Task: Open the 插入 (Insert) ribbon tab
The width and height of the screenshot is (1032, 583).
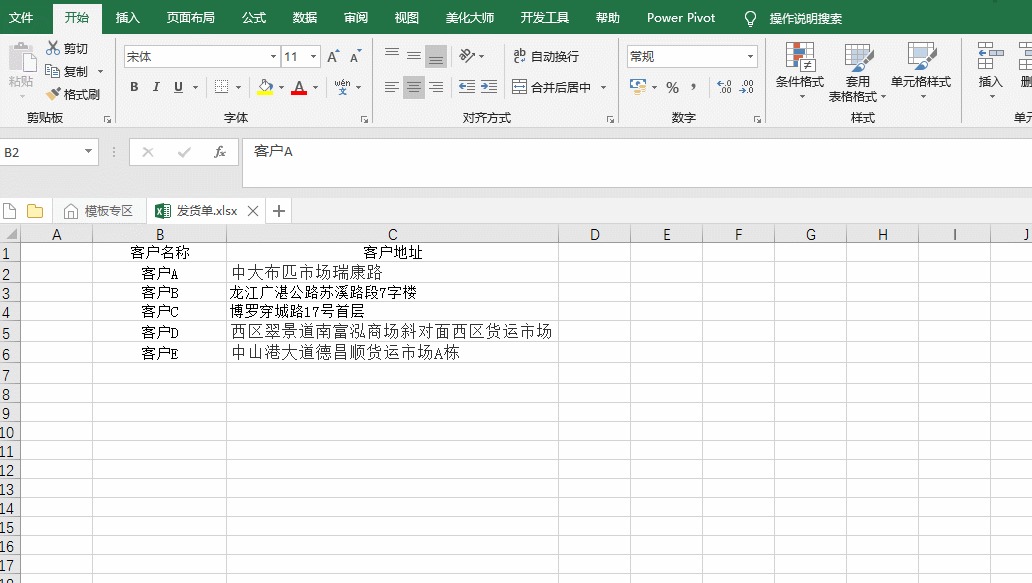Action: [128, 18]
